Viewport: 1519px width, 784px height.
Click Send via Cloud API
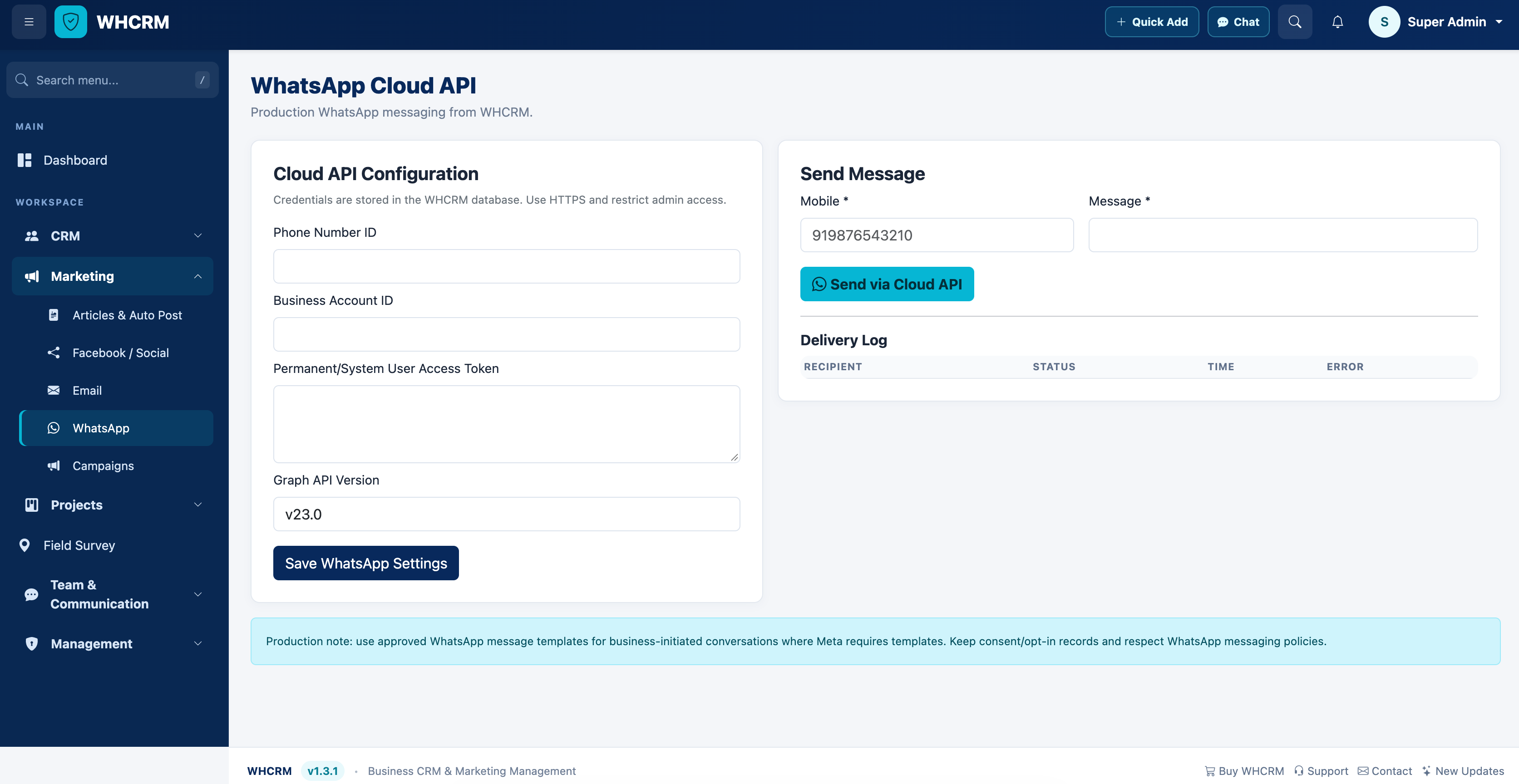(x=887, y=284)
